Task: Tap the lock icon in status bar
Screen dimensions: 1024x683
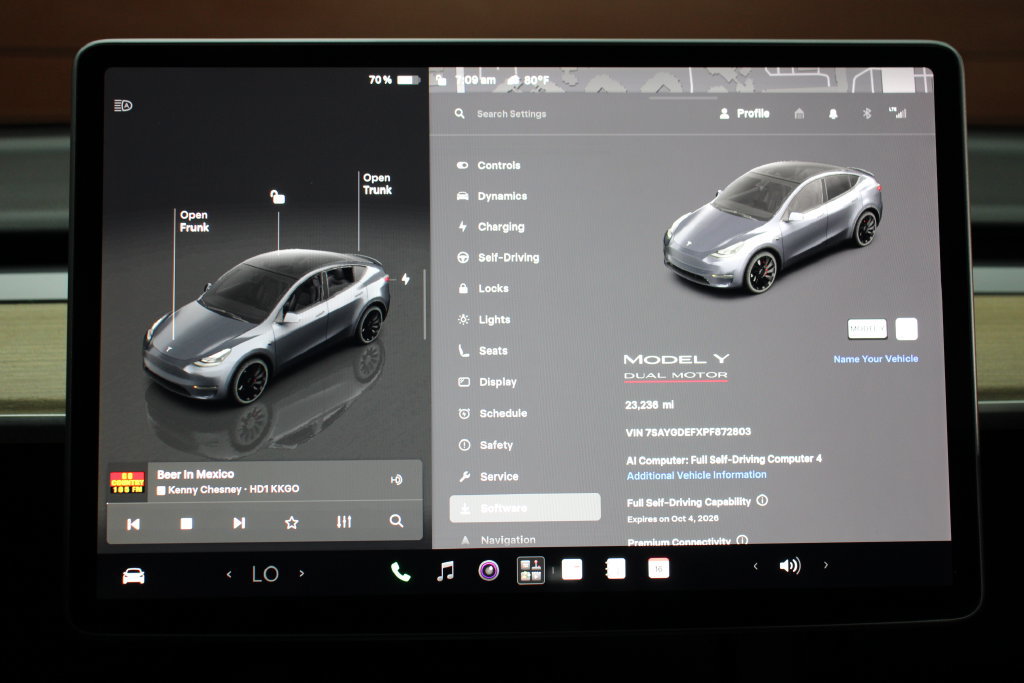Action: point(441,80)
